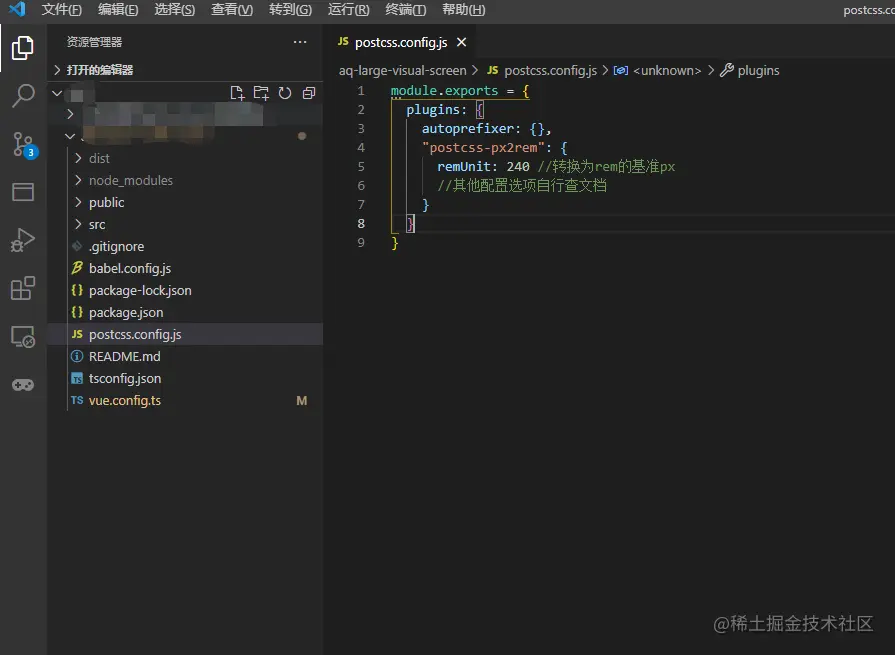Image resolution: width=895 pixels, height=655 pixels.
Task: Open package.json from the file tree
Action: (126, 312)
